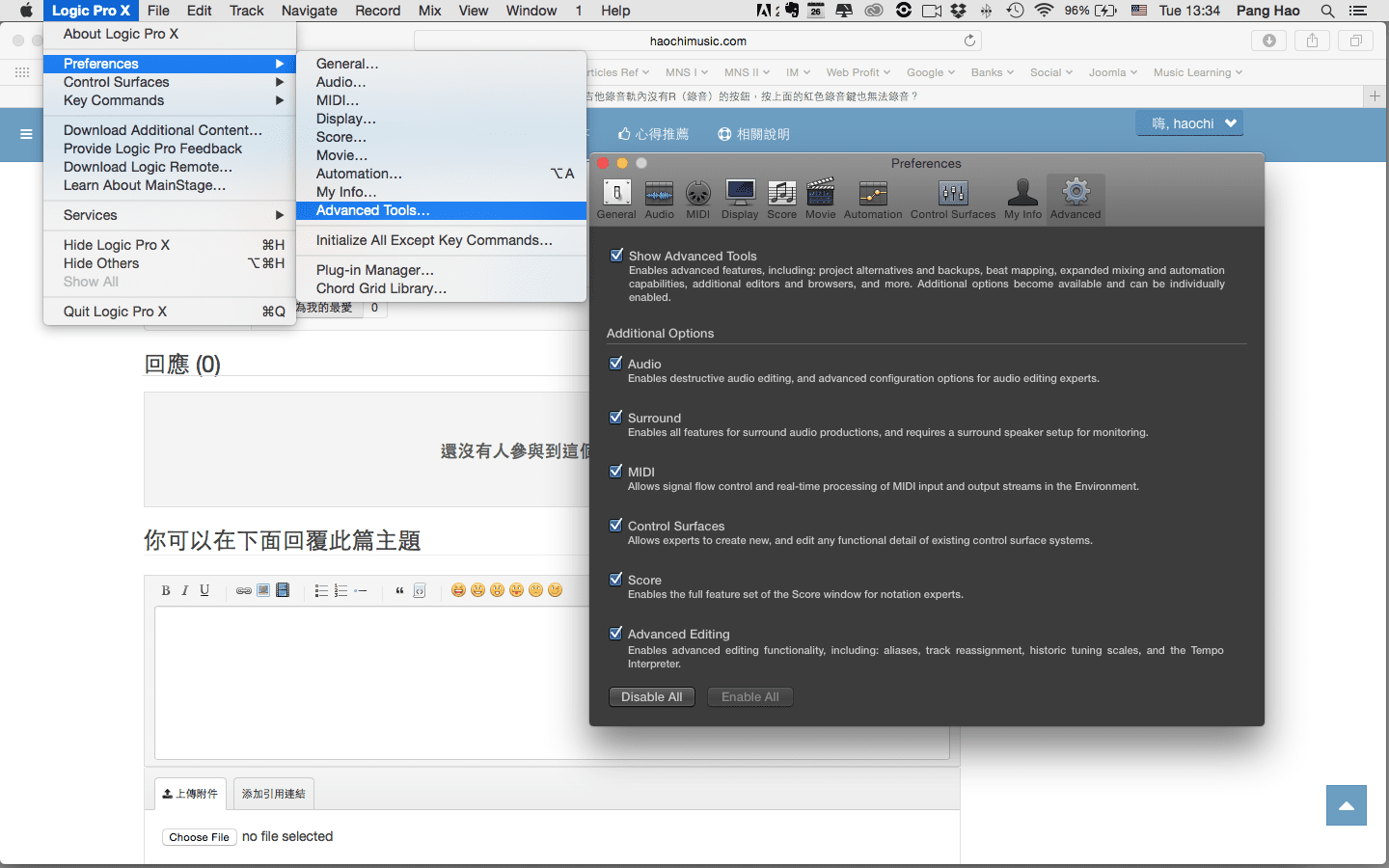
Task: Open the Apple menu
Action: coord(26,11)
